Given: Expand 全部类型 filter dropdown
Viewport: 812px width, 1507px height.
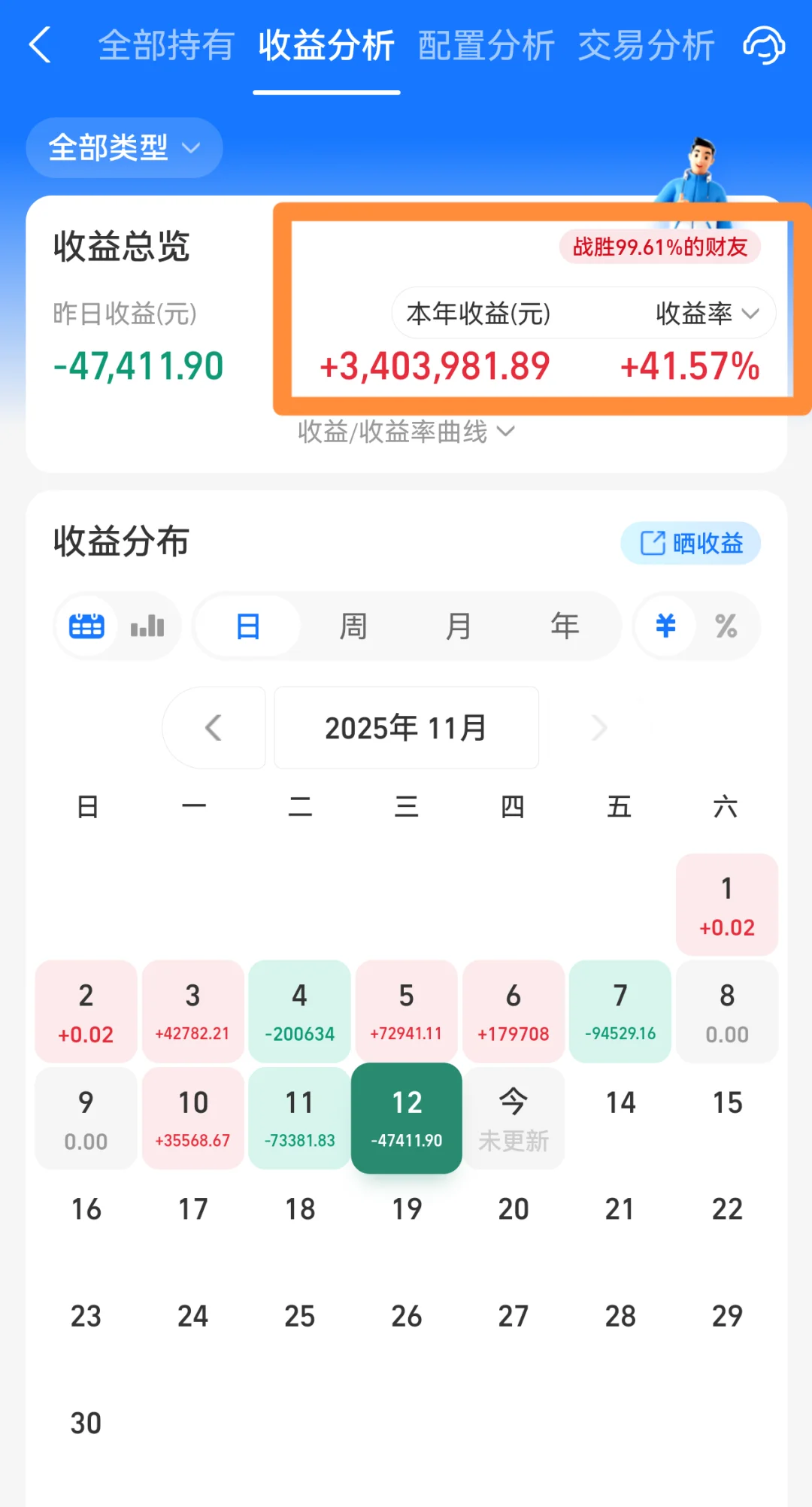Looking at the screenshot, I should tap(124, 147).
